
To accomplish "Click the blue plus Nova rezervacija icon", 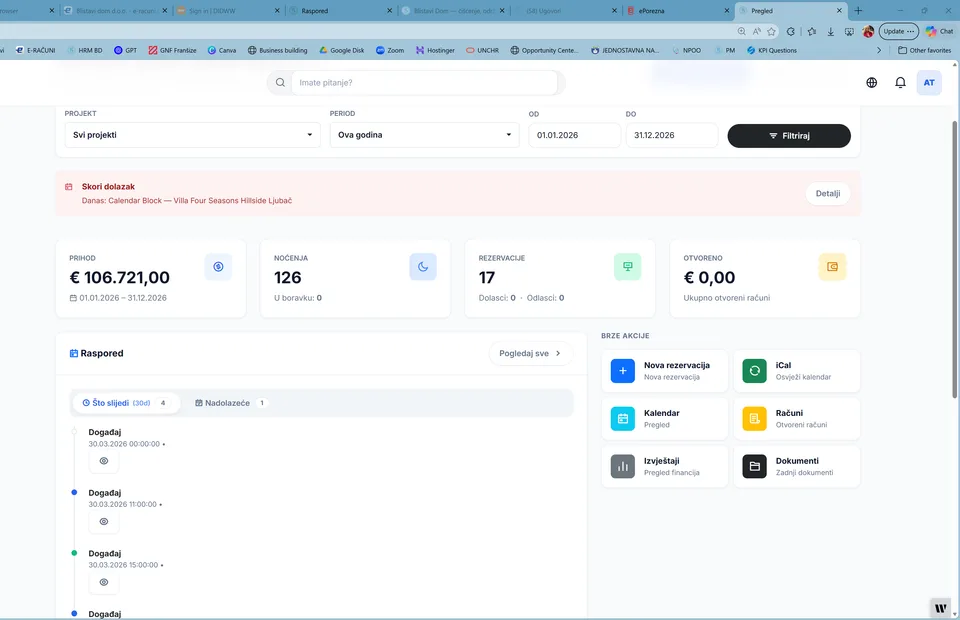I will [x=622, y=371].
